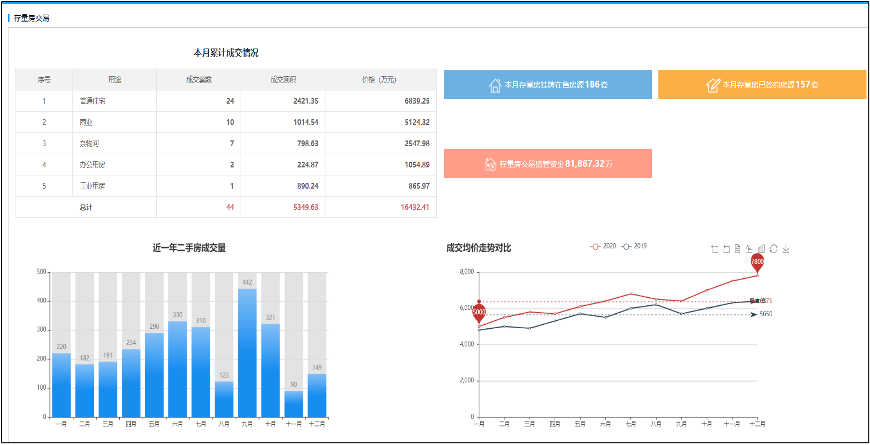Click the September bar showing 442
870x445 pixels.
tap(246, 350)
